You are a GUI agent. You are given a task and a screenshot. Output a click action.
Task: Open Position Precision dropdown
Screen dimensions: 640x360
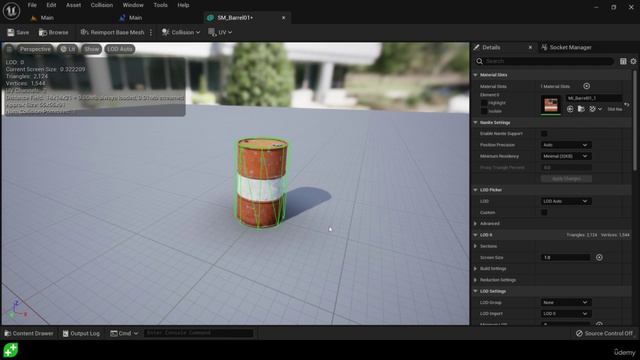[x=566, y=145]
